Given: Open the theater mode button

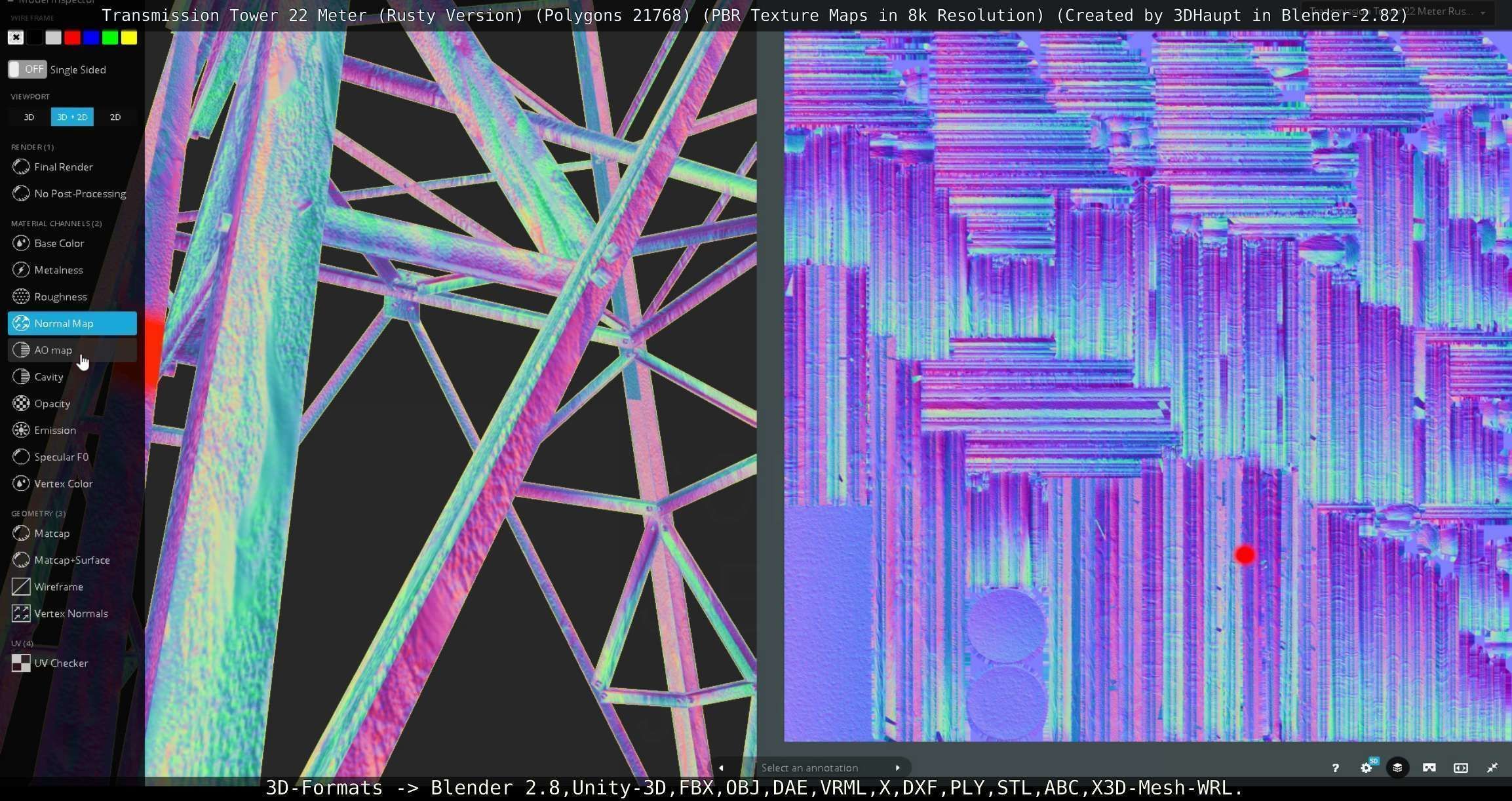Looking at the screenshot, I should click(x=1461, y=768).
